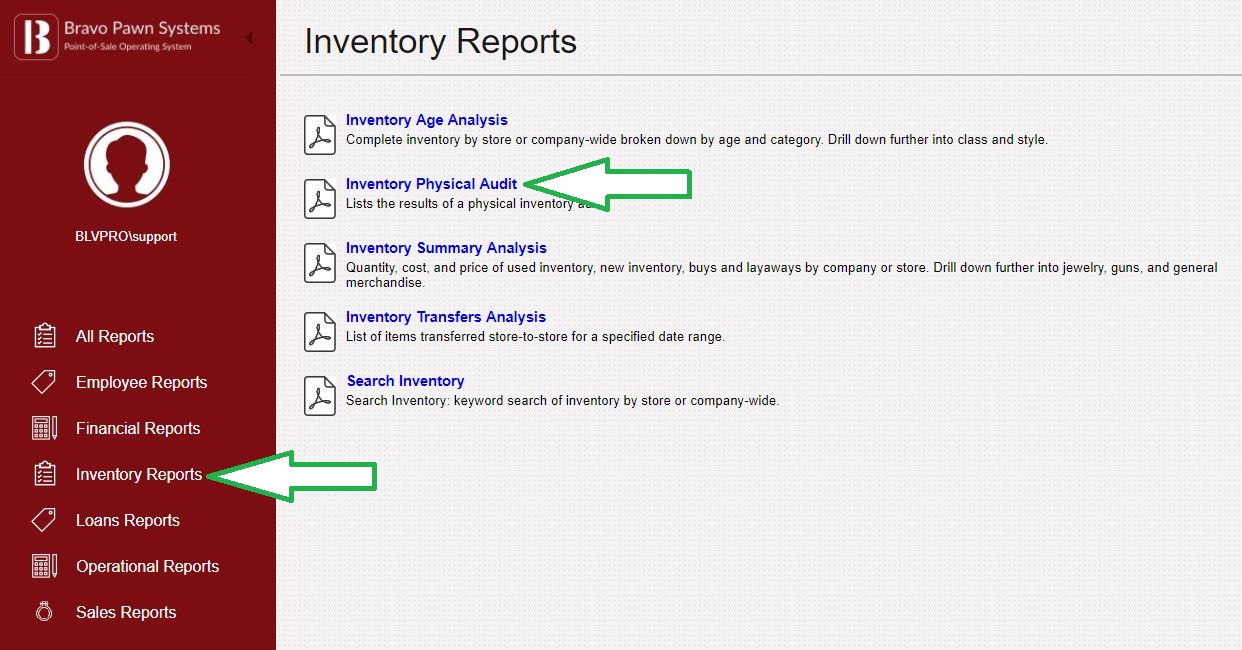Image resolution: width=1242 pixels, height=650 pixels.
Task: Click description 'Quantity, cost, and price of used inventory'
Action: pyautogui.click(x=782, y=275)
